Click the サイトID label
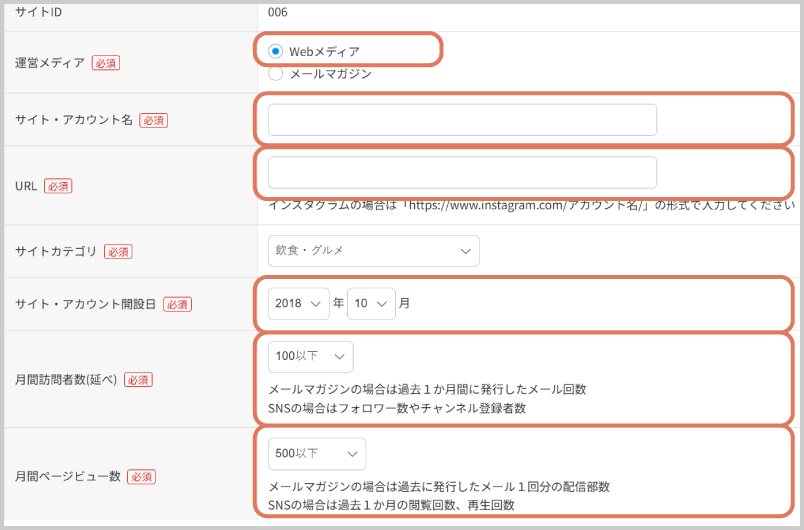 coord(38,12)
